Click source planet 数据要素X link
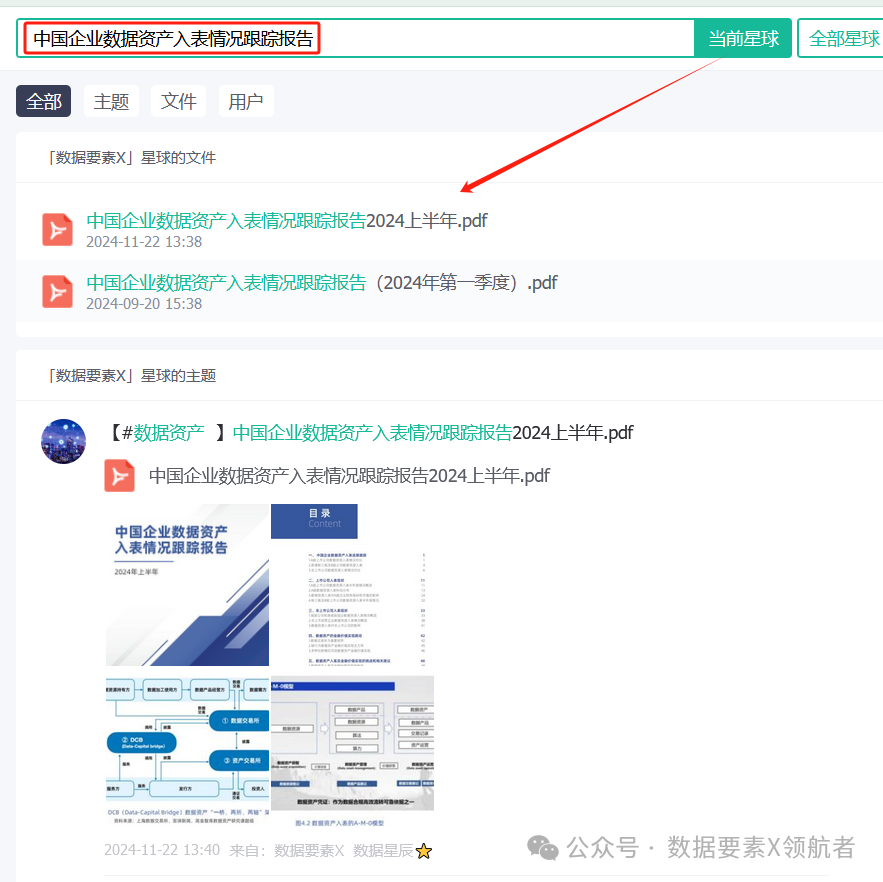 309,850
